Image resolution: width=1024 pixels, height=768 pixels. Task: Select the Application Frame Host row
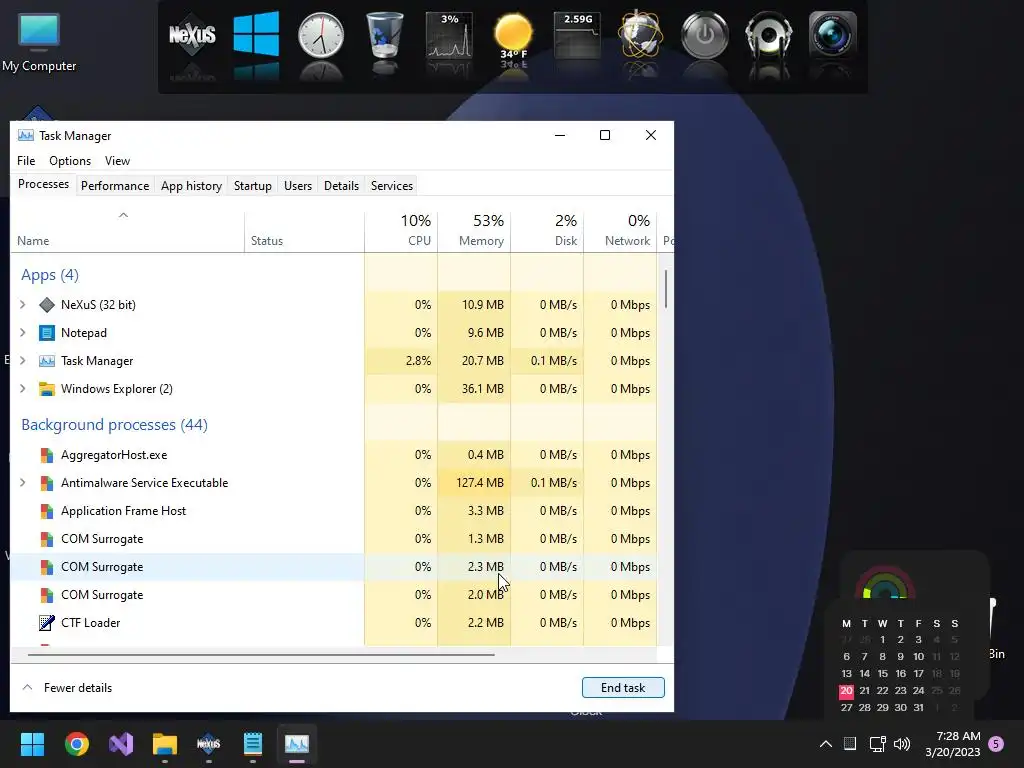(x=334, y=511)
